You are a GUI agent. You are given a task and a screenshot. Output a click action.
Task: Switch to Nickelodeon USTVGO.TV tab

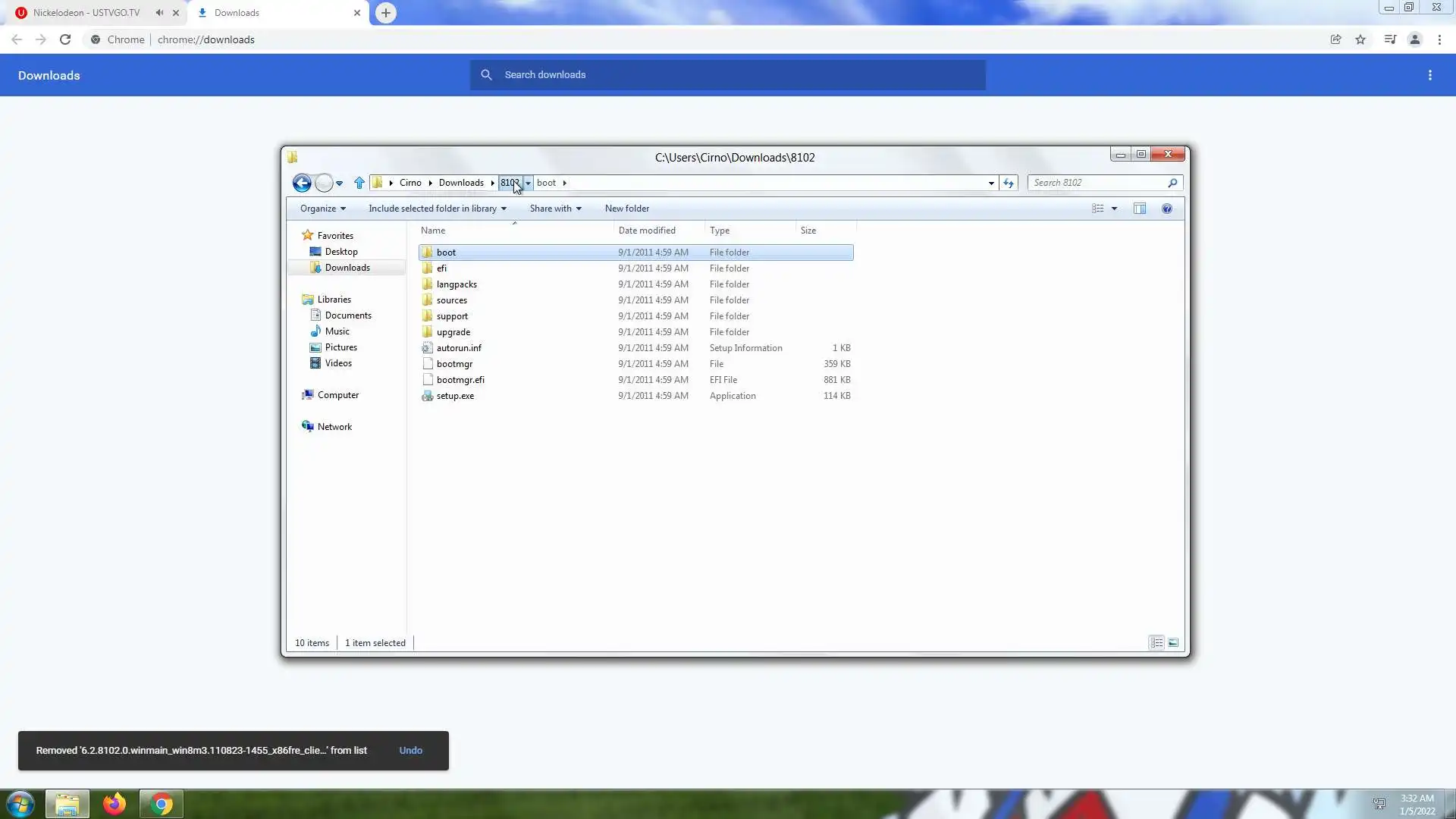86,13
